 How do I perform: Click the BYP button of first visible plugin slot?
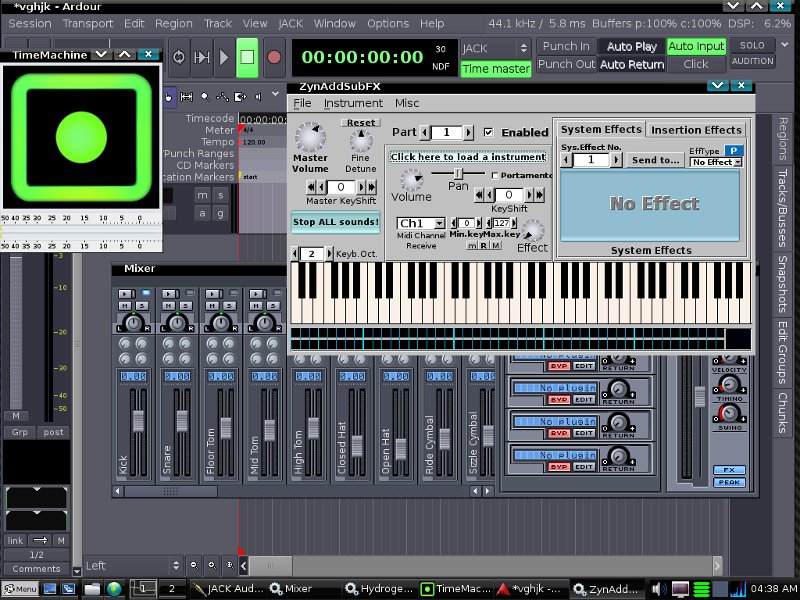(x=559, y=366)
